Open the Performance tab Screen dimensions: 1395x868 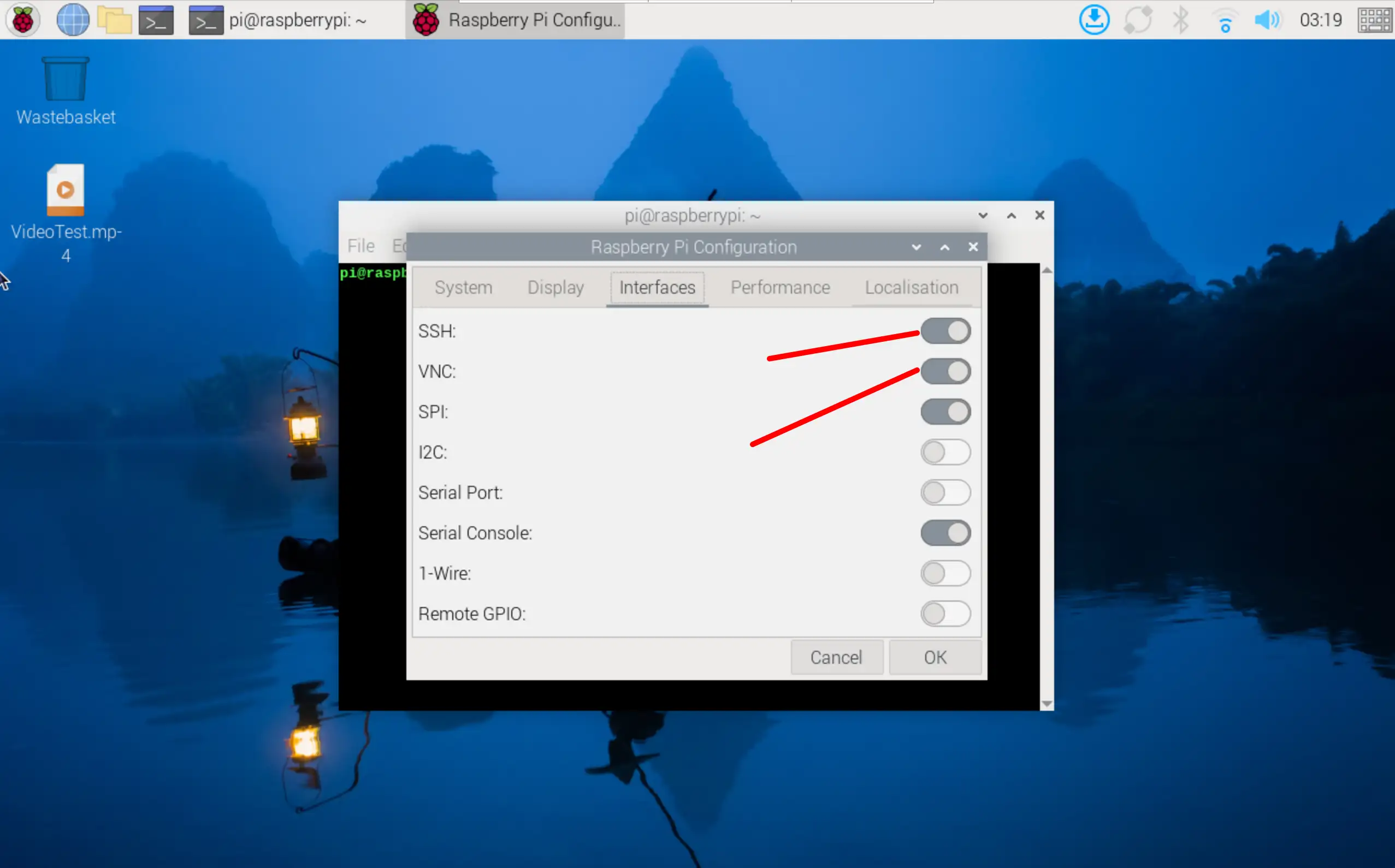(780, 287)
